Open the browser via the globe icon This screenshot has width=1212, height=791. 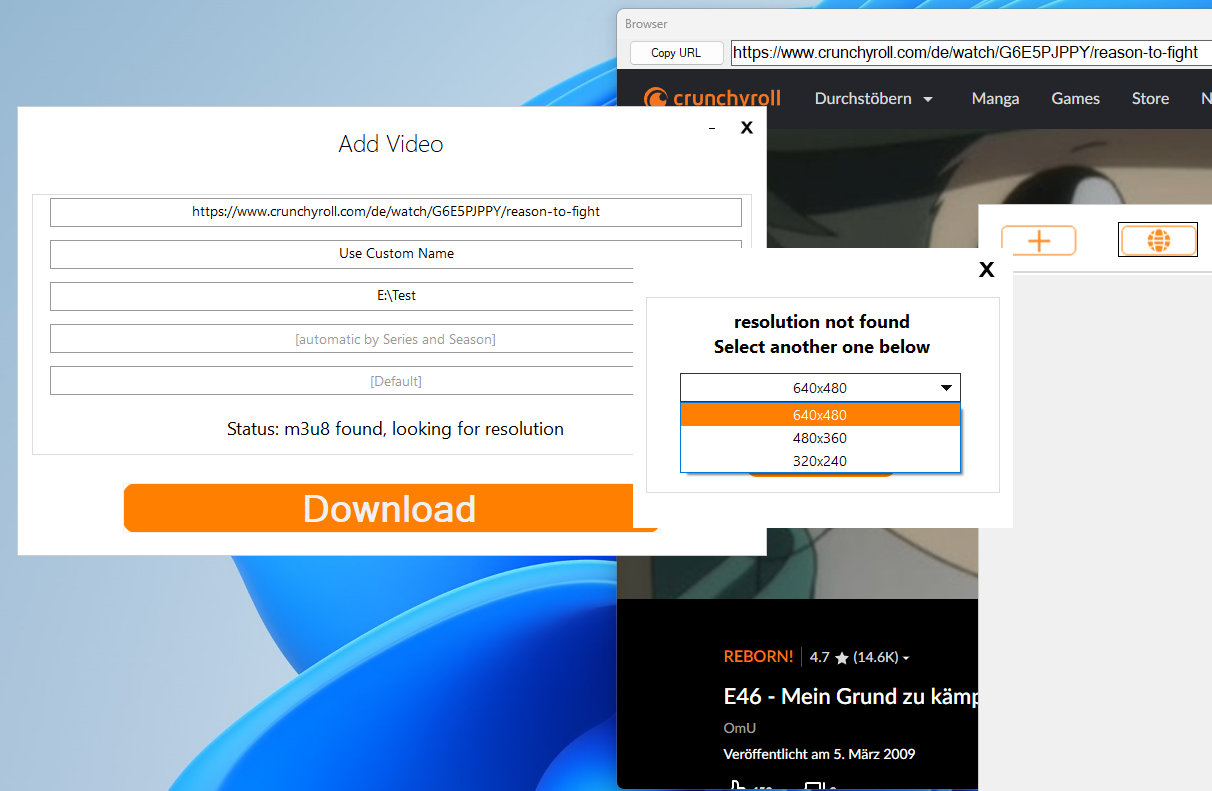click(1157, 240)
